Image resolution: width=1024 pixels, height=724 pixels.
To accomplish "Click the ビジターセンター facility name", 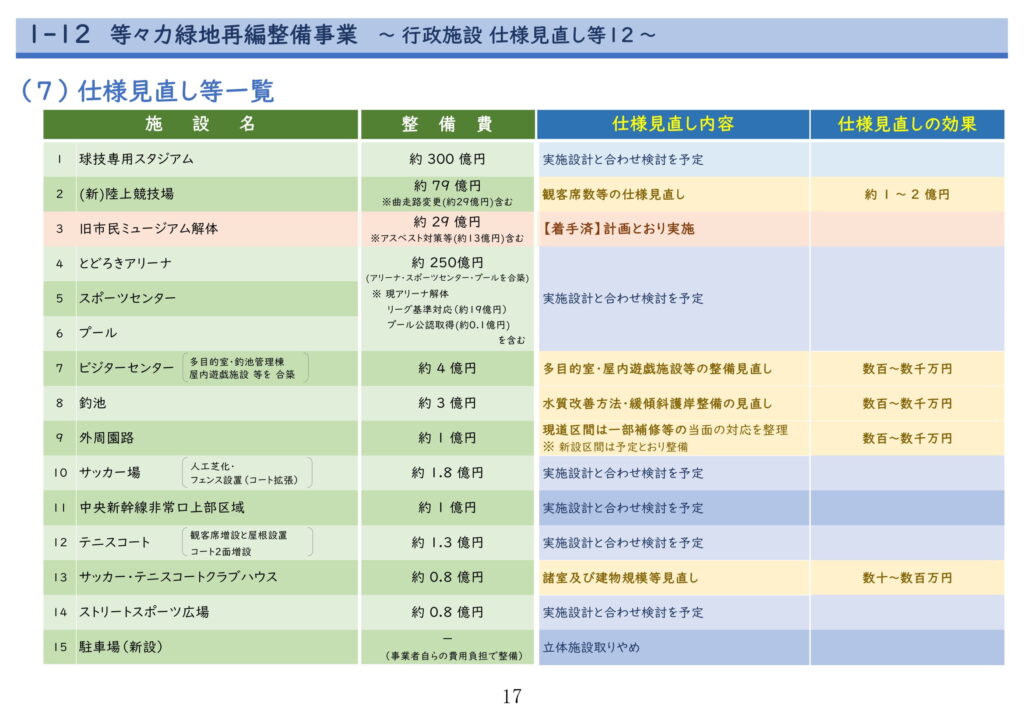I will (126, 368).
